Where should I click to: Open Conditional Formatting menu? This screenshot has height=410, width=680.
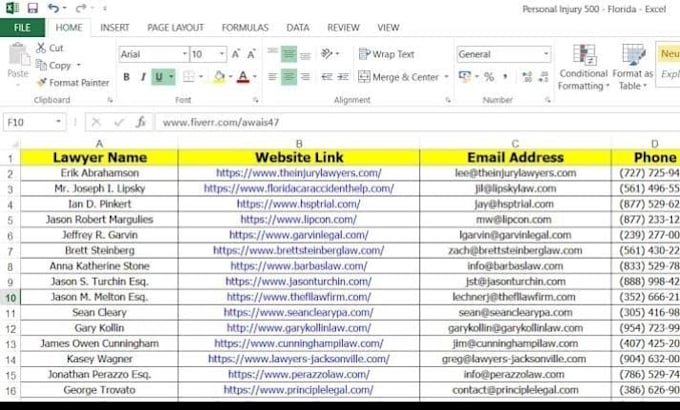583,67
